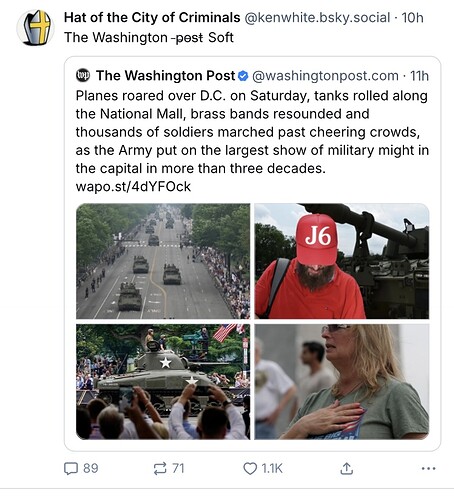Image resolution: width=454 pixels, height=500 pixels.
Task: Click the @kenwhite.bsky.social handle
Action: click(x=317, y=17)
